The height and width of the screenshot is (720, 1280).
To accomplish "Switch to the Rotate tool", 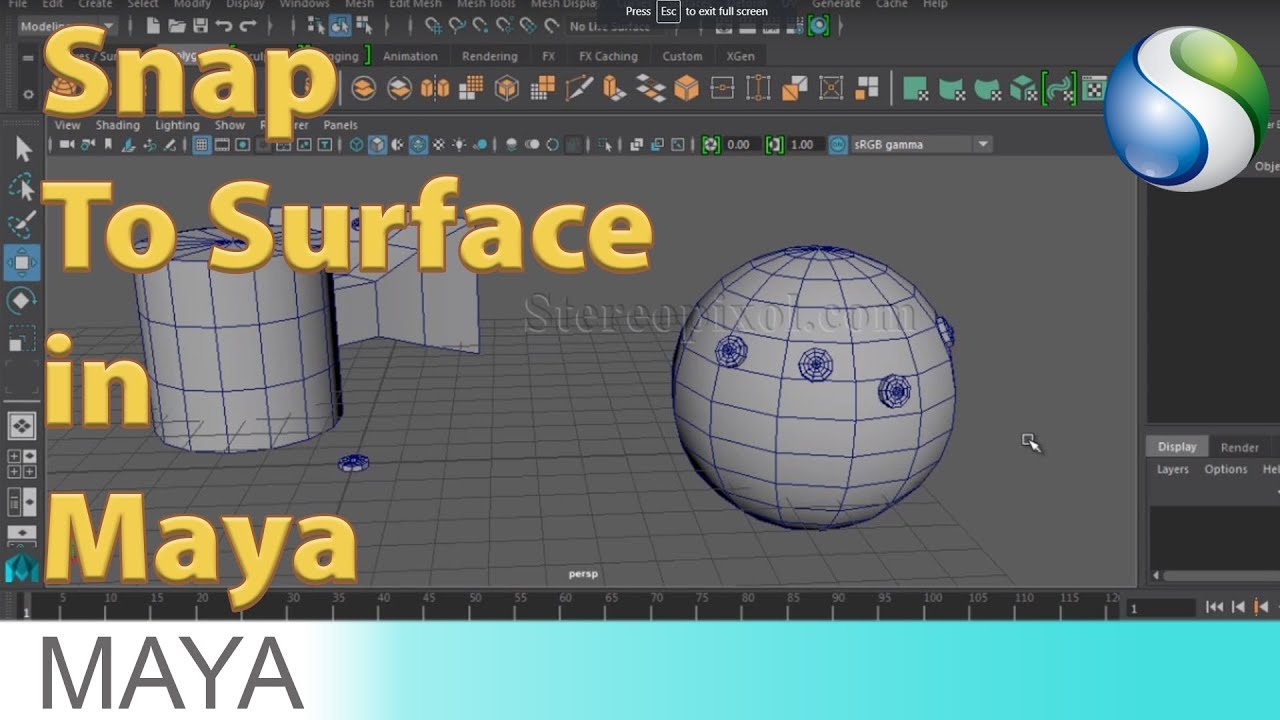I will point(23,301).
